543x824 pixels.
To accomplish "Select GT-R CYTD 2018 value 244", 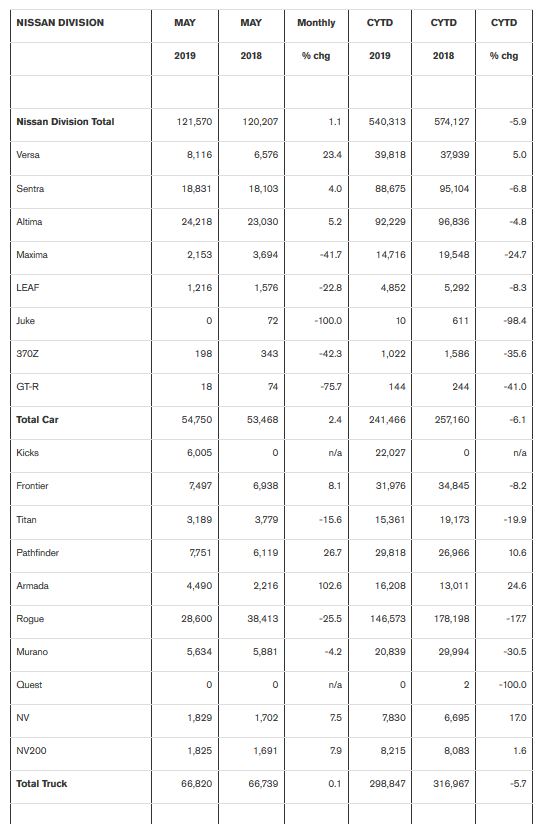I will [460, 387].
